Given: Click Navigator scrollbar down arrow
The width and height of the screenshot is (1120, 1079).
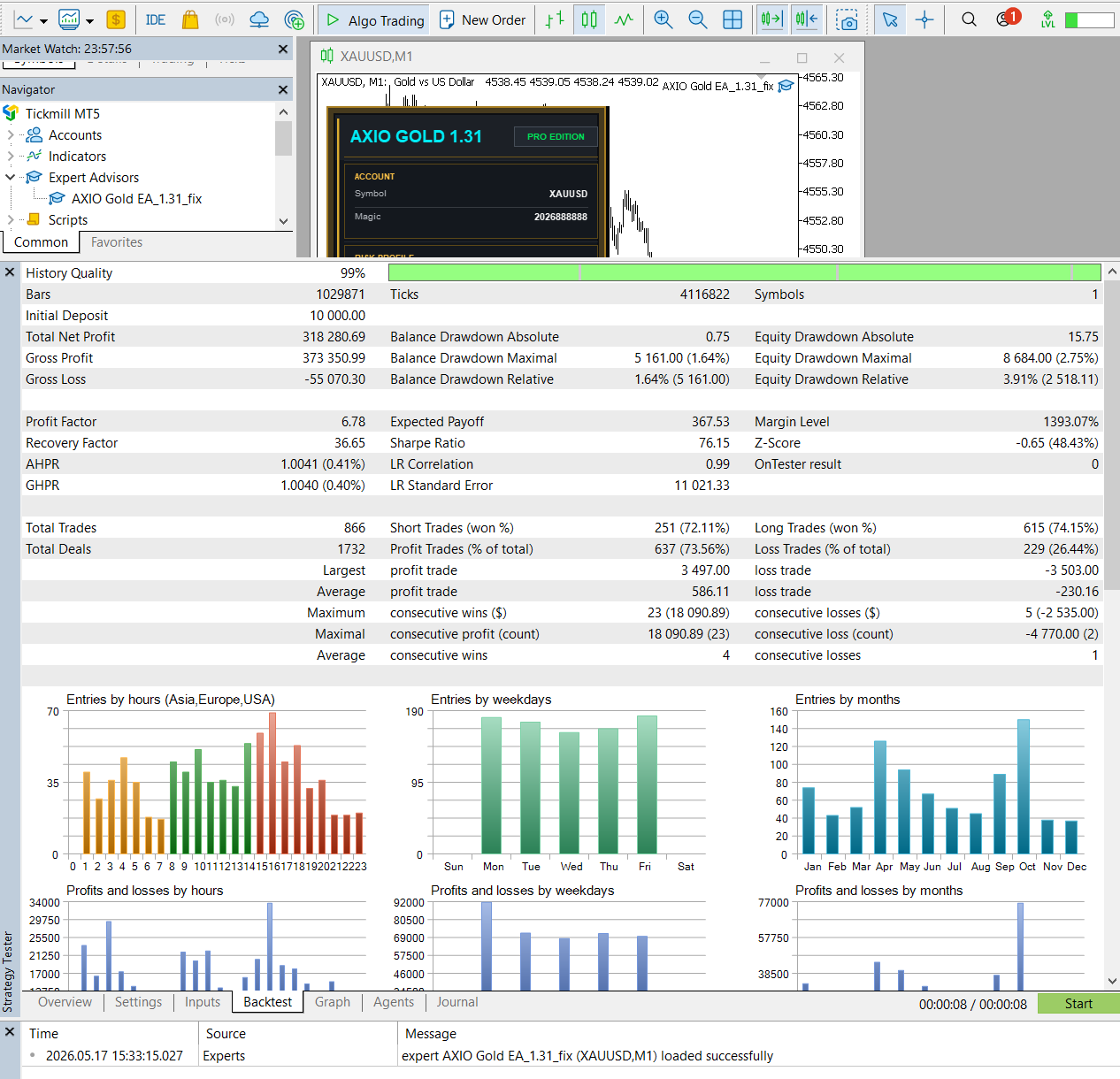Looking at the screenshot, I should (x=283, y=221).
